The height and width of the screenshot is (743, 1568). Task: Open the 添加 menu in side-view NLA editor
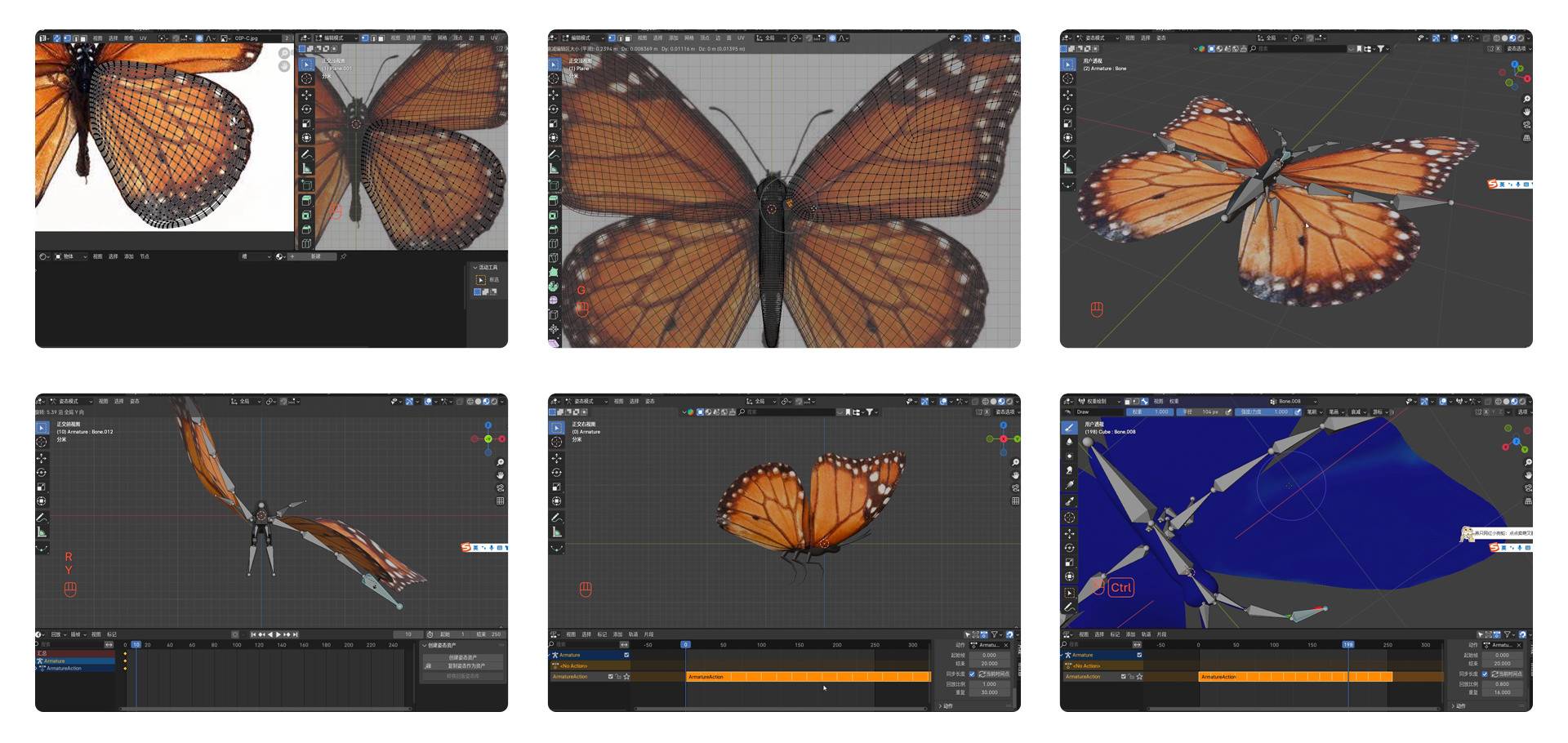(618, 634)
